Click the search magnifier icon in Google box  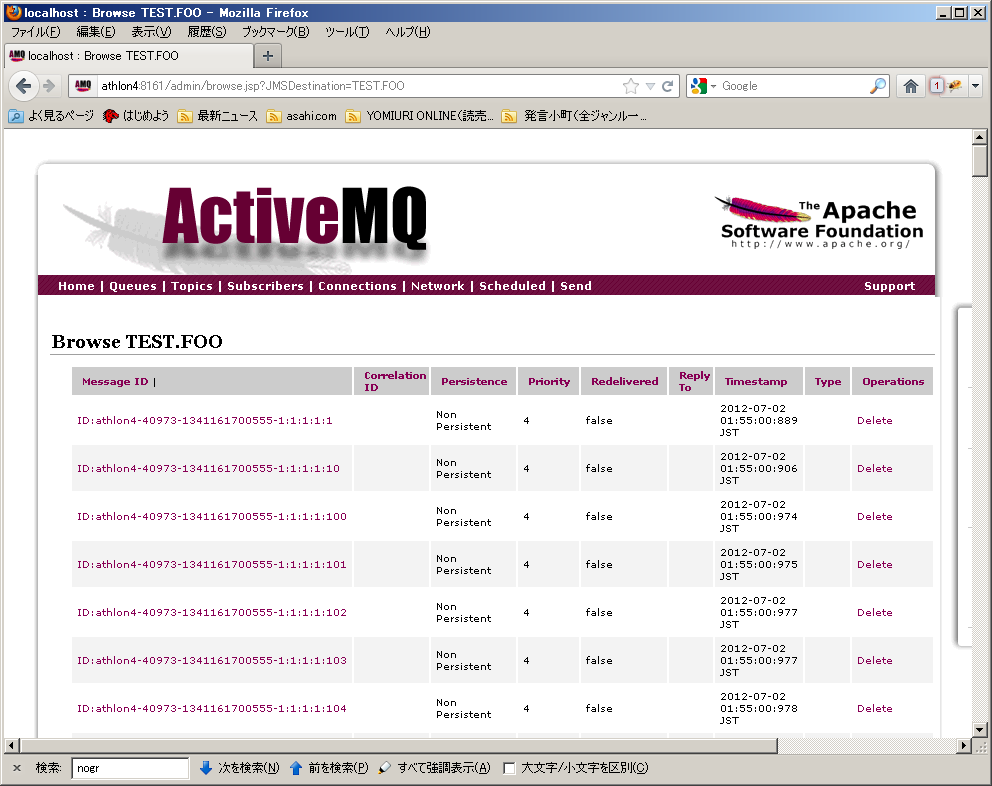coord(878,86)
